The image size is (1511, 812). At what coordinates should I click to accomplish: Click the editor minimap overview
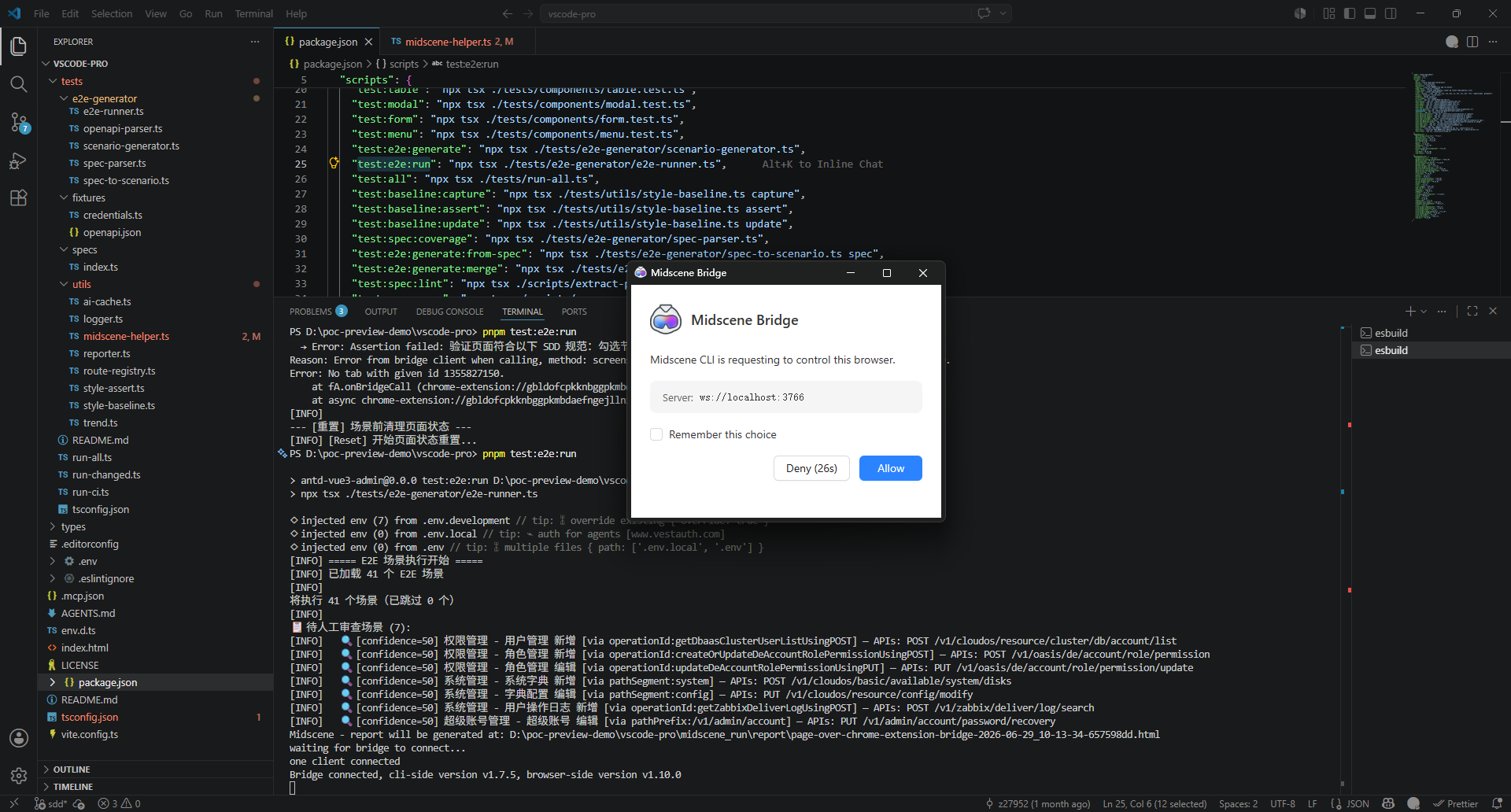(1452, 146)
